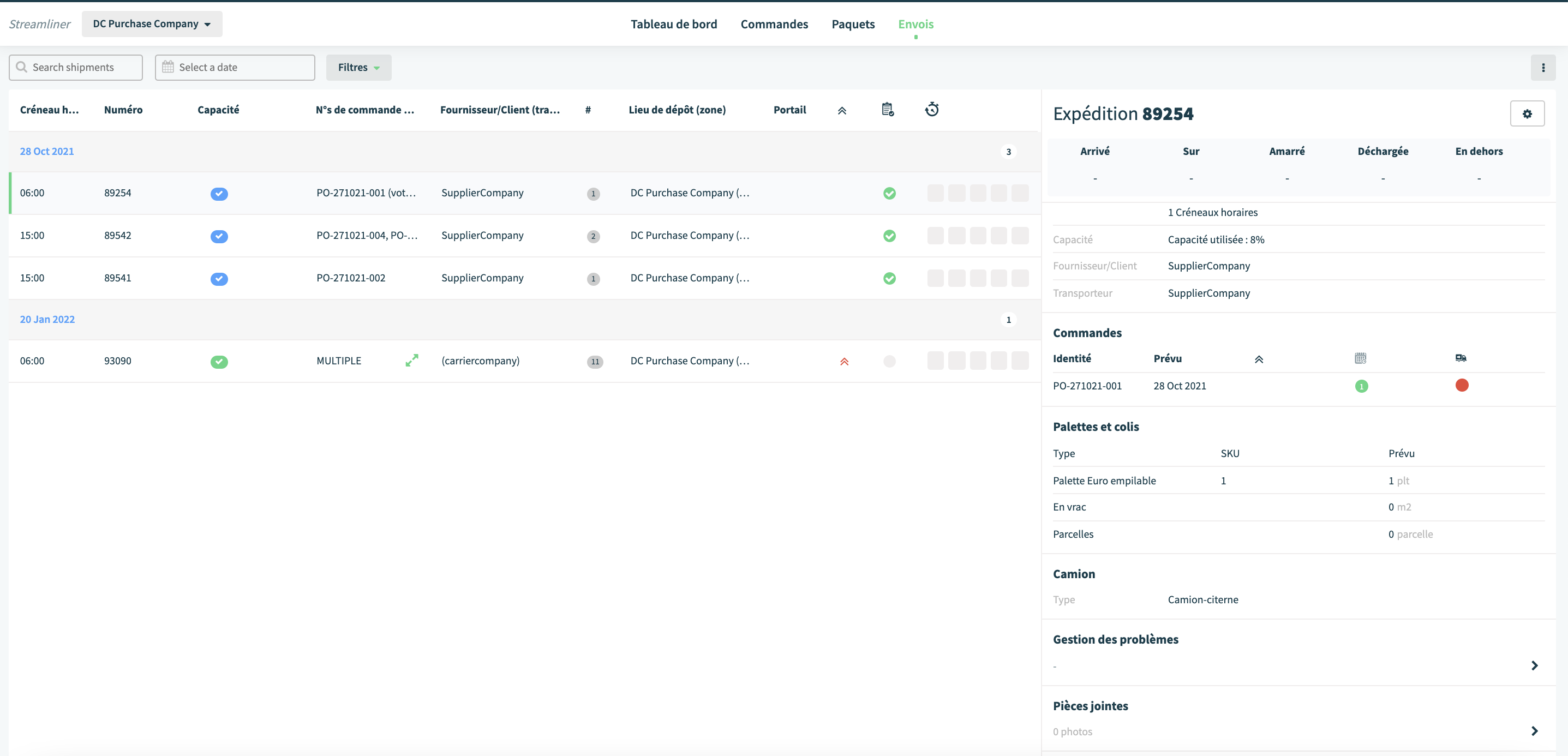Image resolution: width=1568 pixels, height=756 pixels.
Task: Expand Gestion des problèmes chevron
Action: click(x=1535, y=666)
